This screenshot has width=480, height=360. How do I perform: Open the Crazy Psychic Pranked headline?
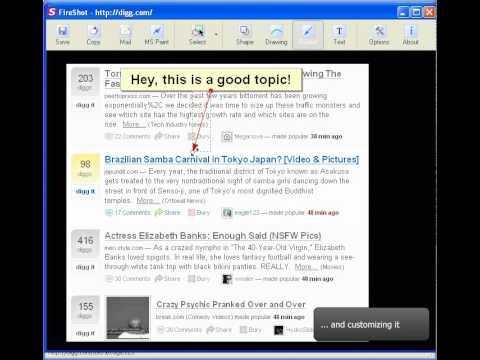[x=231, y=304]
